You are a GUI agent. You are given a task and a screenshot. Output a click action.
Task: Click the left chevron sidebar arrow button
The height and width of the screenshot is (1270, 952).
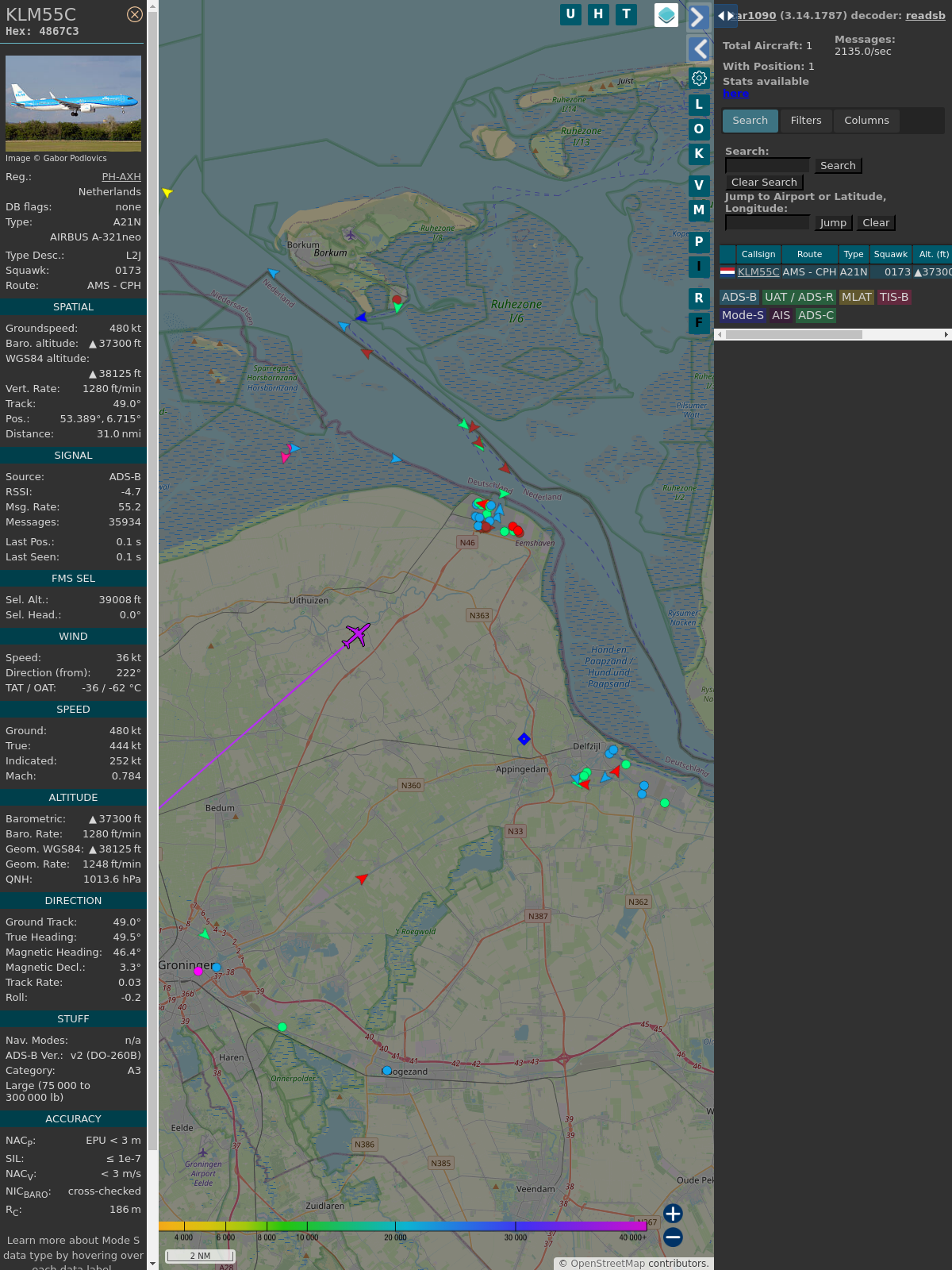(x=698, y=49)
